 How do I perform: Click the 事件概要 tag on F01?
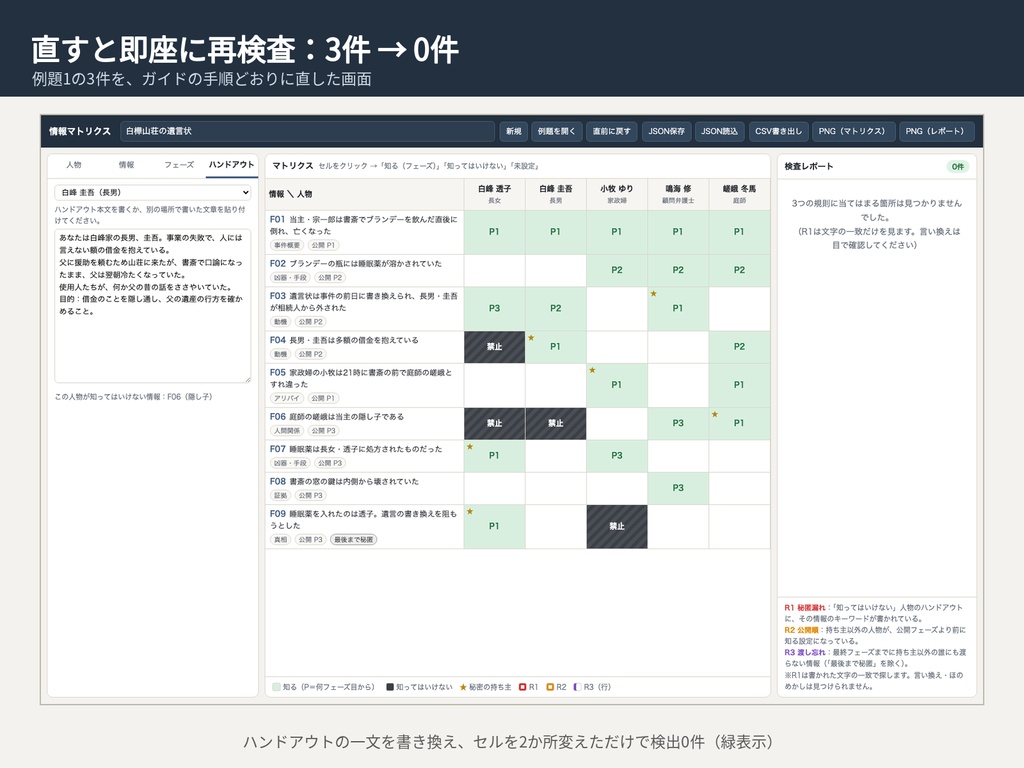coord(287,246)
